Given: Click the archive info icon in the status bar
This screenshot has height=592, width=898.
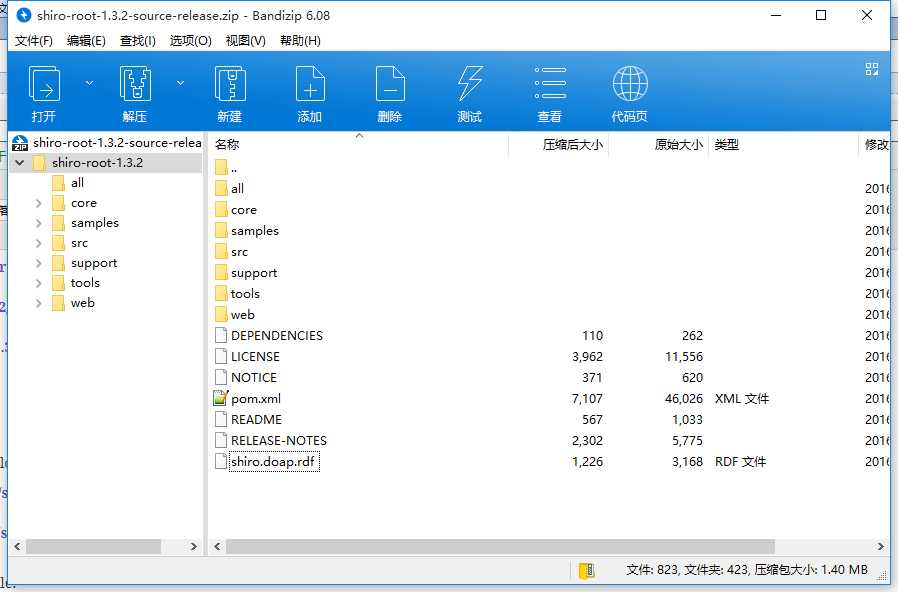Looking at the screenshot, I should [x=586, y=570].
